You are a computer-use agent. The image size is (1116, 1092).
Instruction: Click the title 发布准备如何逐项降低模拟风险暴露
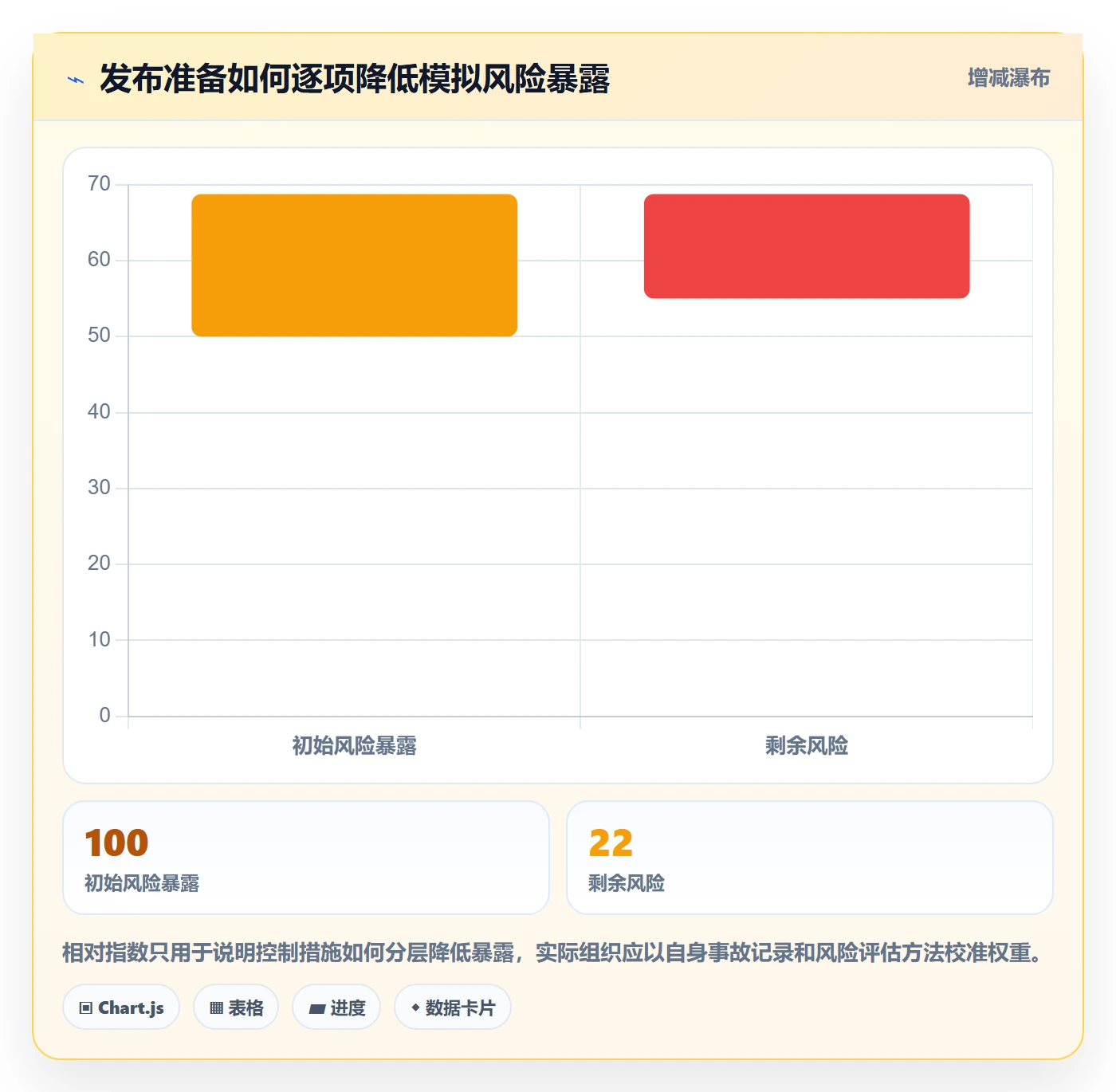pos(355,79)
